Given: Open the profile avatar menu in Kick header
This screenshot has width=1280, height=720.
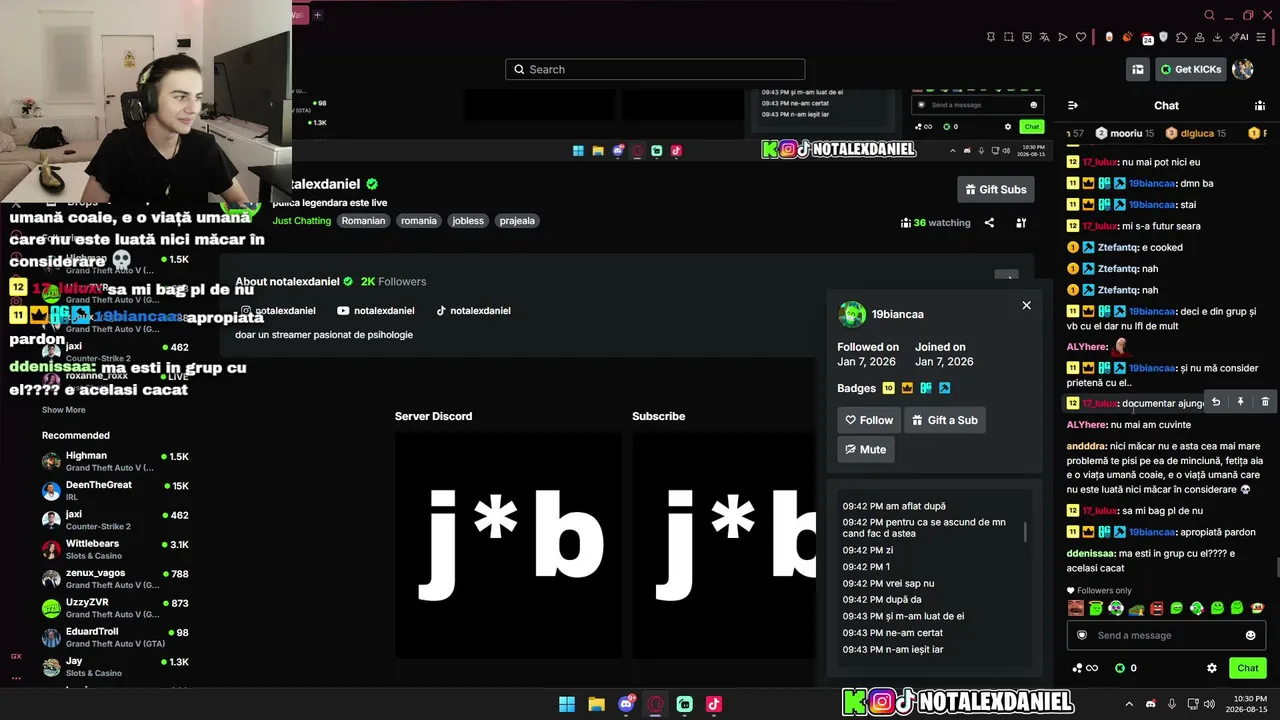Looking at the screenshot, I should click(x=1243, y=69).
